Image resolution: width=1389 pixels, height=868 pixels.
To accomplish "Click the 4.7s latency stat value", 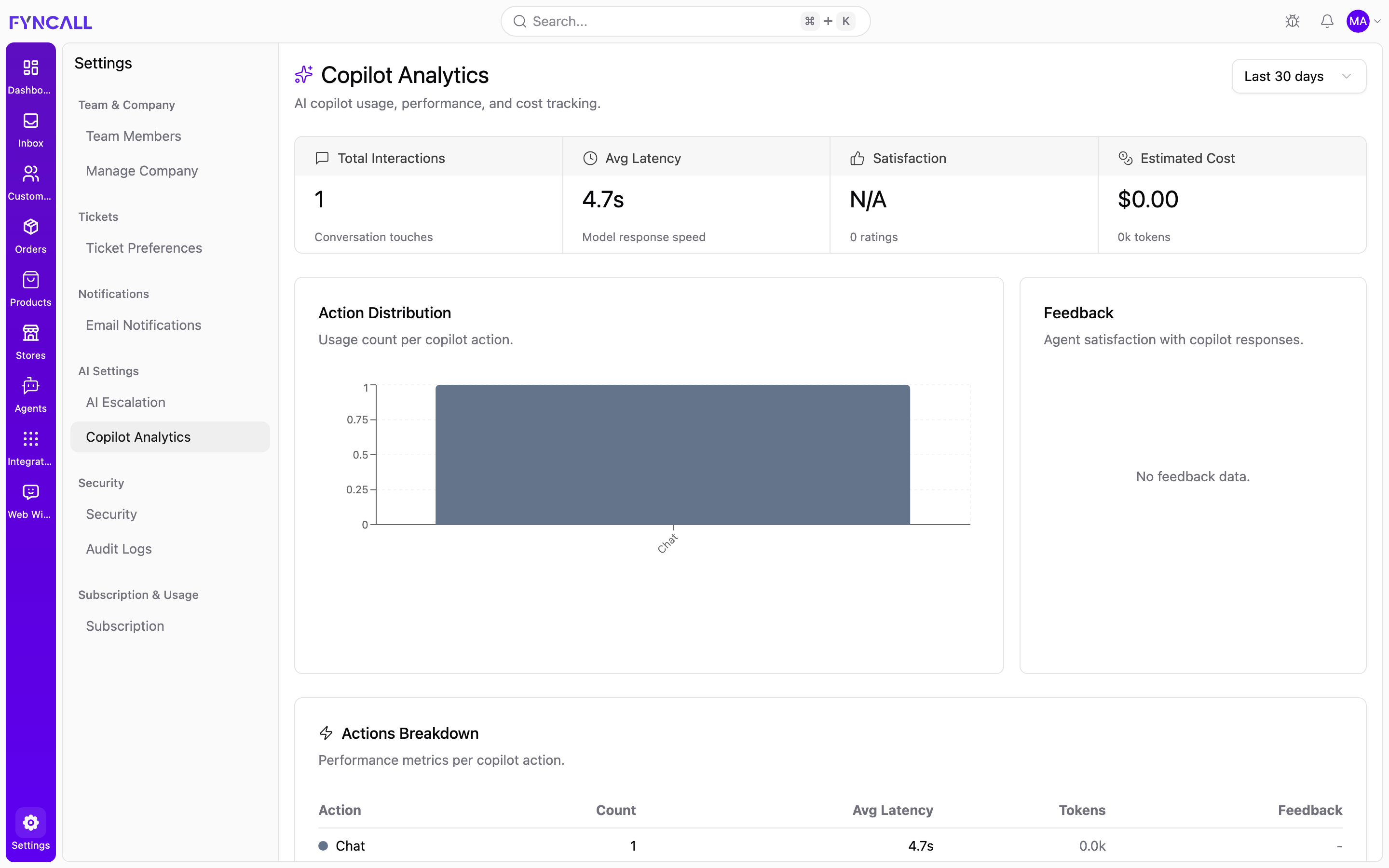I will tap(603, 199).
